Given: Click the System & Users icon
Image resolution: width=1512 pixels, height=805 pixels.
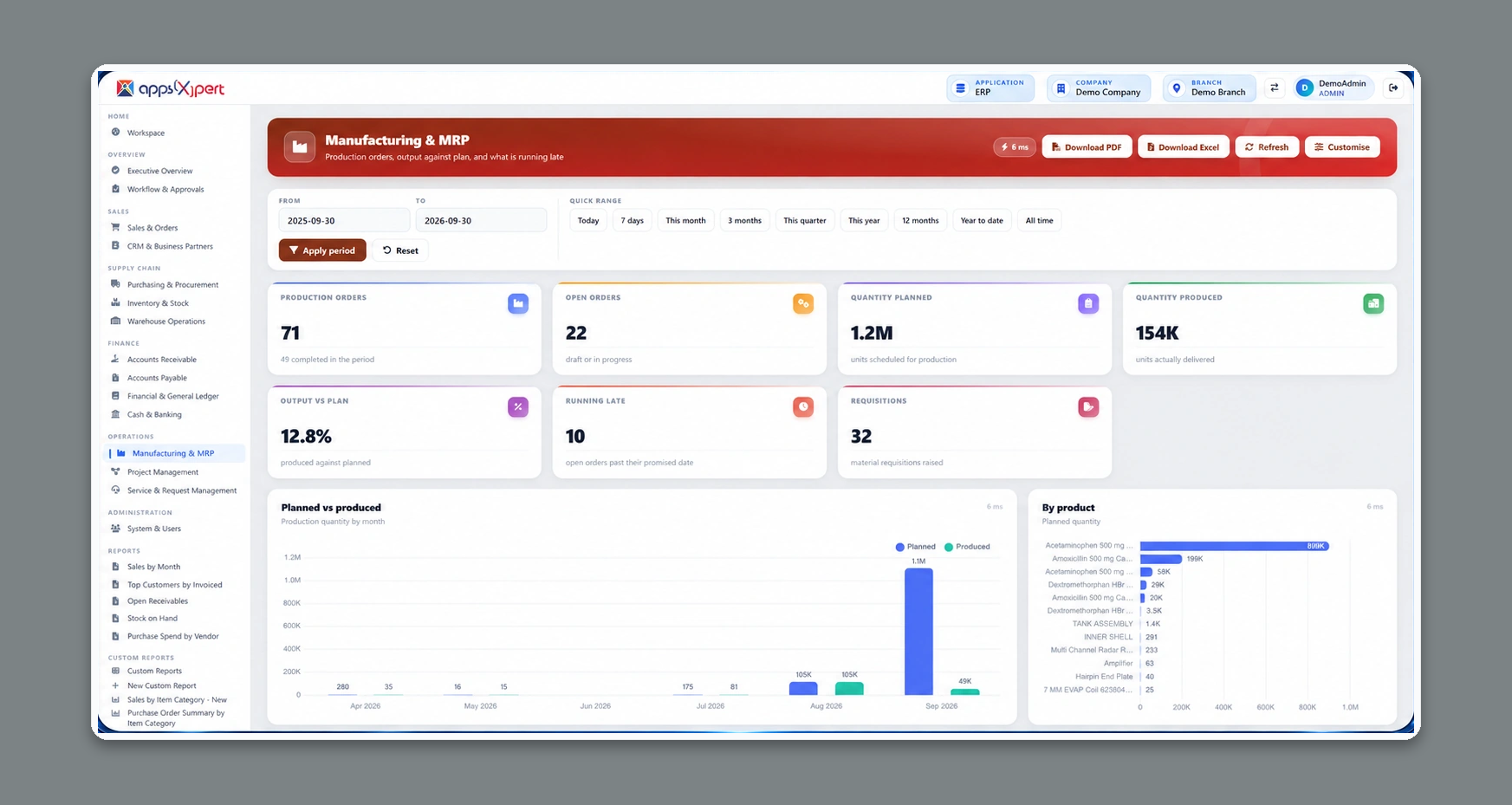Looking at the screenshot, I should [115, 529].
